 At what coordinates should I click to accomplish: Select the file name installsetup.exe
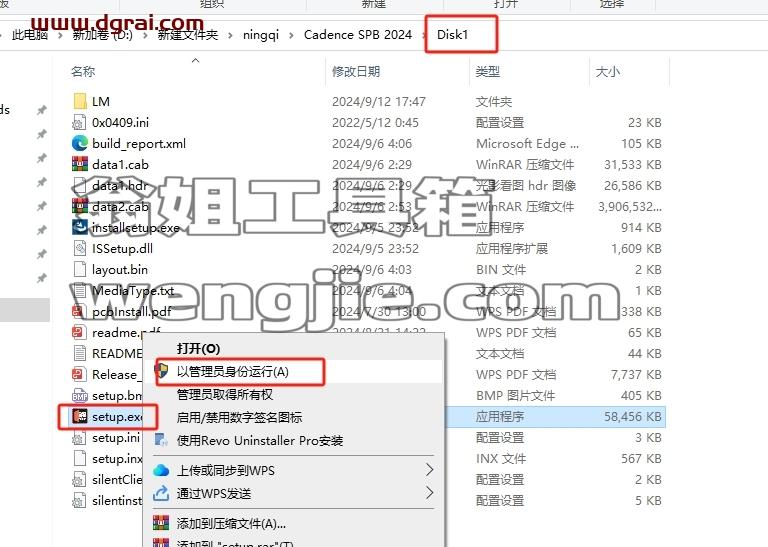(x=136, y=228)
